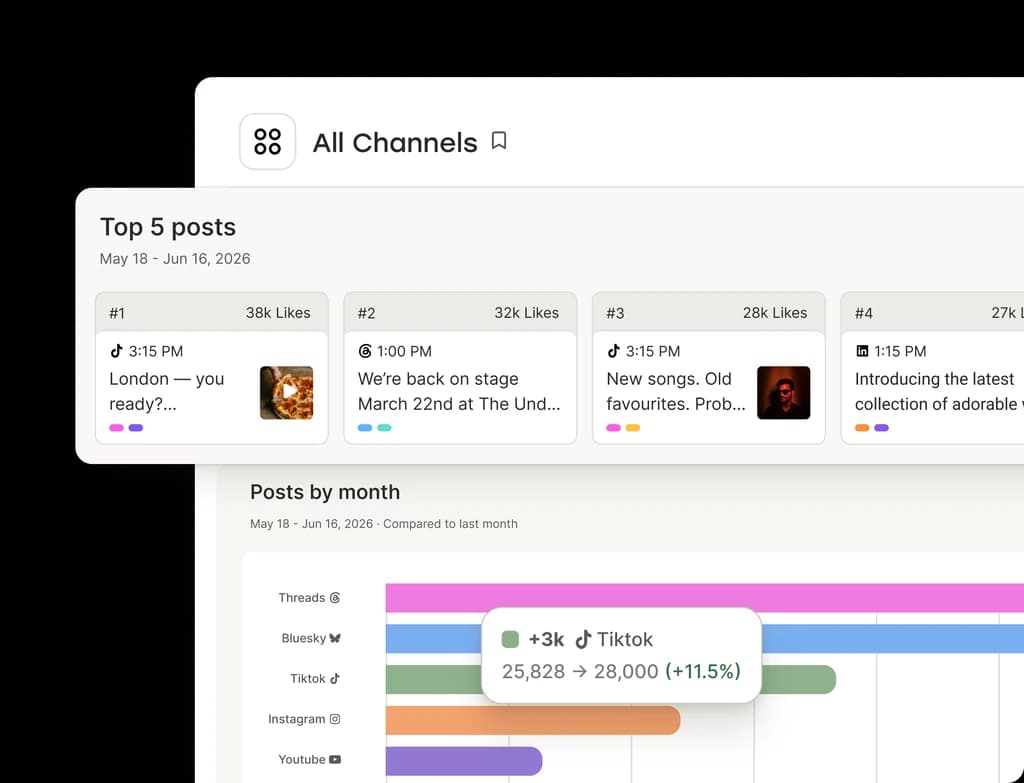The width and height of the screenshot is (1024, 783).
Task: Click the Threads icon beside chart label
Action: click(335, 598)
